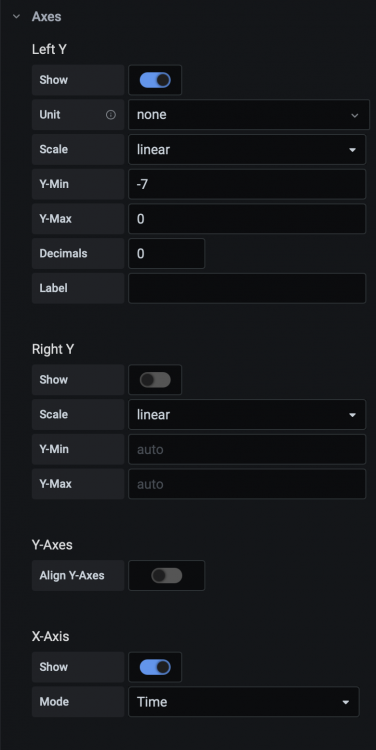Viewport: 376px width, 750px height.
Task: Toggle off the Left Y Show switch
Action: [x=155, y=80]
